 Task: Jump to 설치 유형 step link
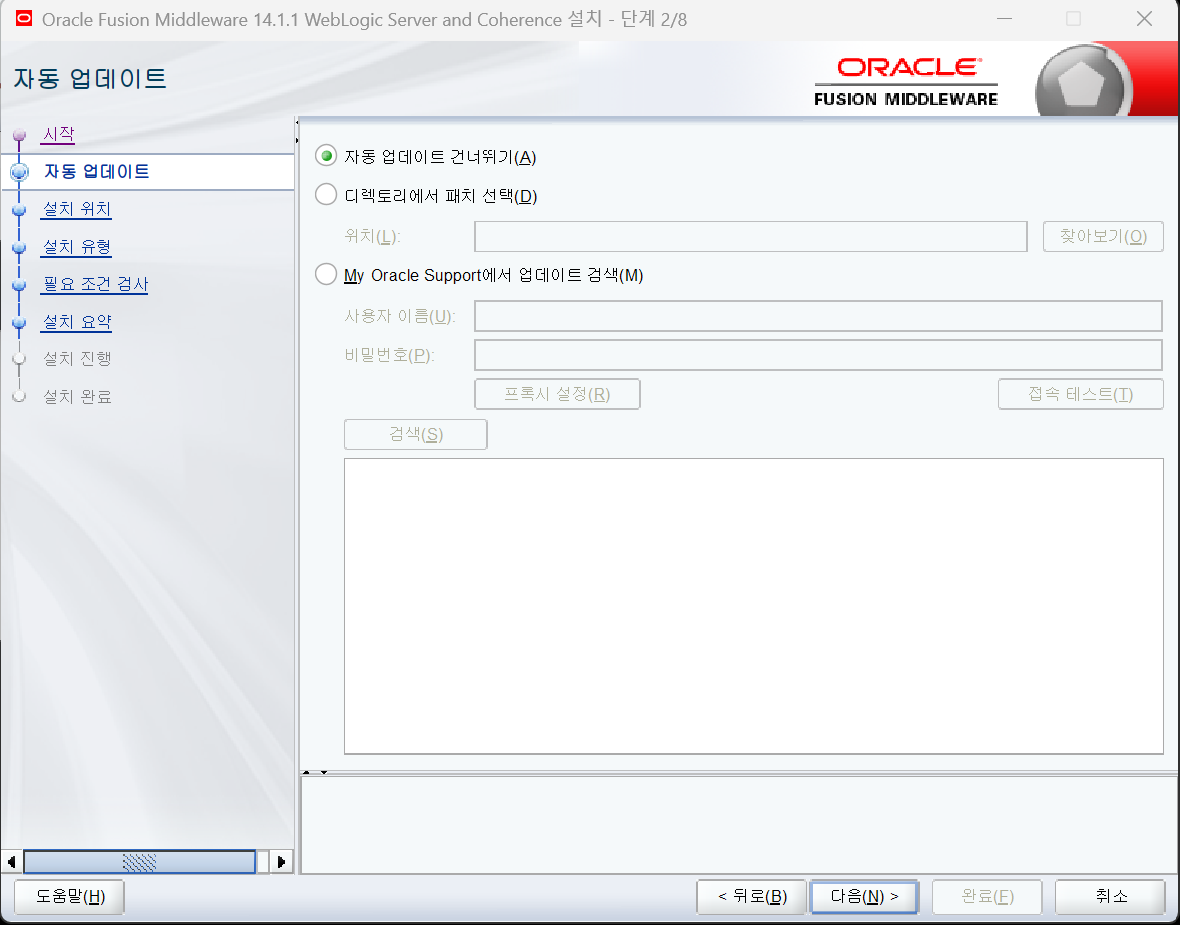click(x=77, y=247)
